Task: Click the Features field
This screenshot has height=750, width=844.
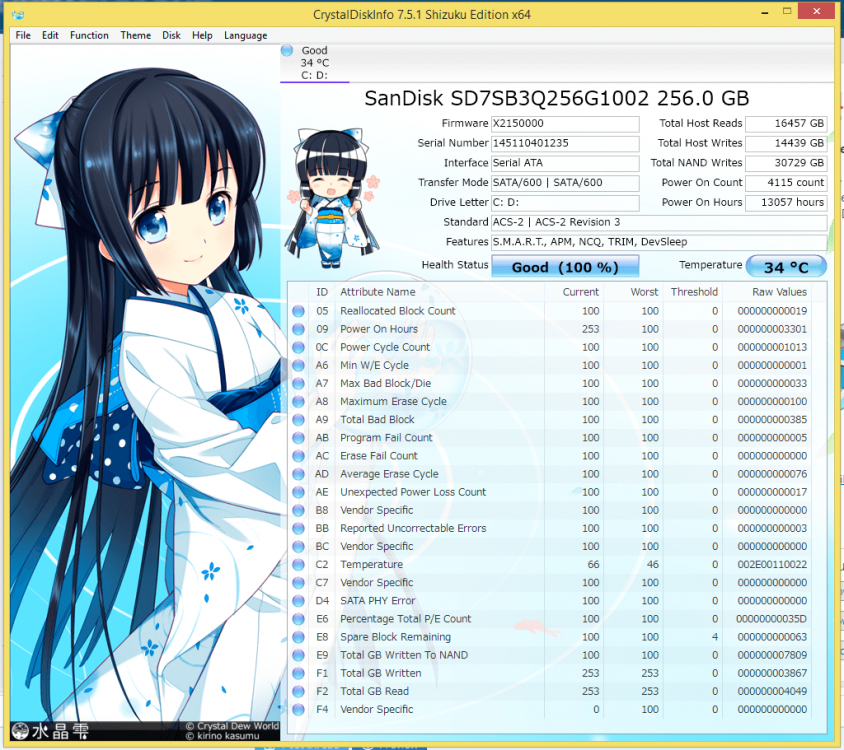Action: [x=659, y=242]
